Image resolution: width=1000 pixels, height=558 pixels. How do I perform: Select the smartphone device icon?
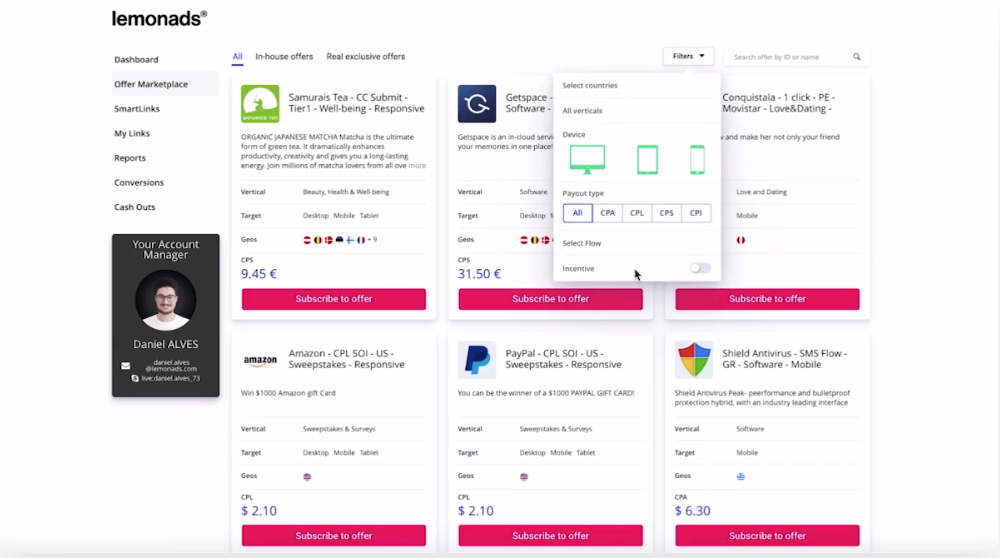coord(697,159)
